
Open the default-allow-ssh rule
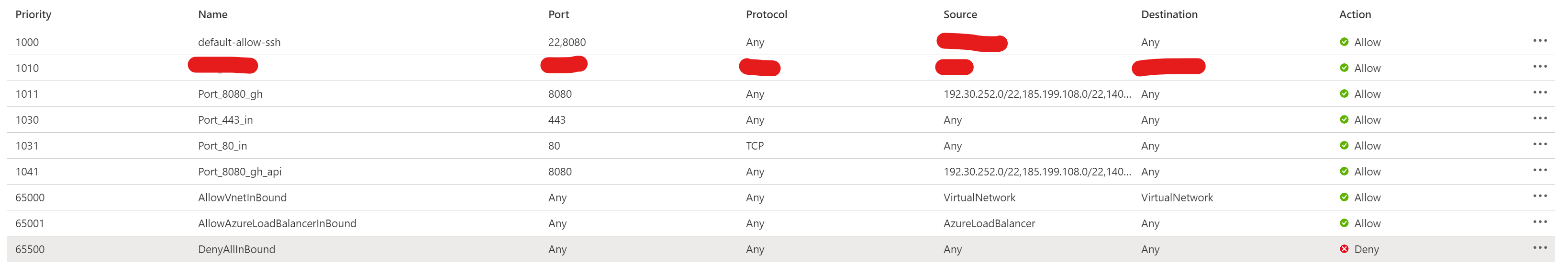[x=239, y=42]
